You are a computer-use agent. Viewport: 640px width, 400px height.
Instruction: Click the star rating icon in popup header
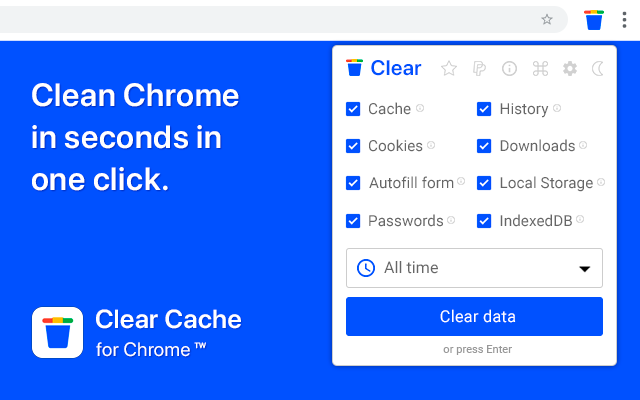click(x=449, y=69)
